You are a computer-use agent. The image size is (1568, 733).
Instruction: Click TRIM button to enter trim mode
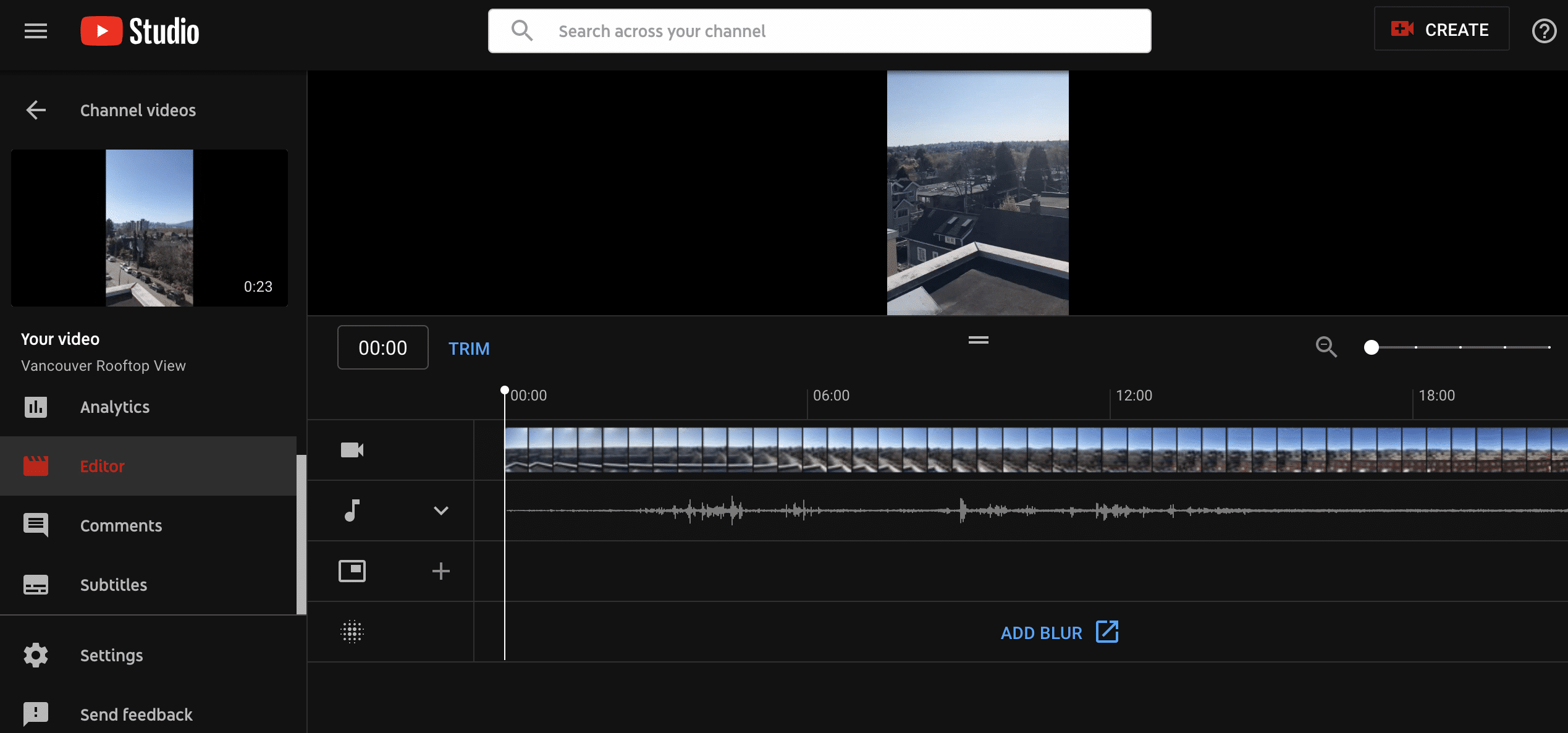[470, 347]
